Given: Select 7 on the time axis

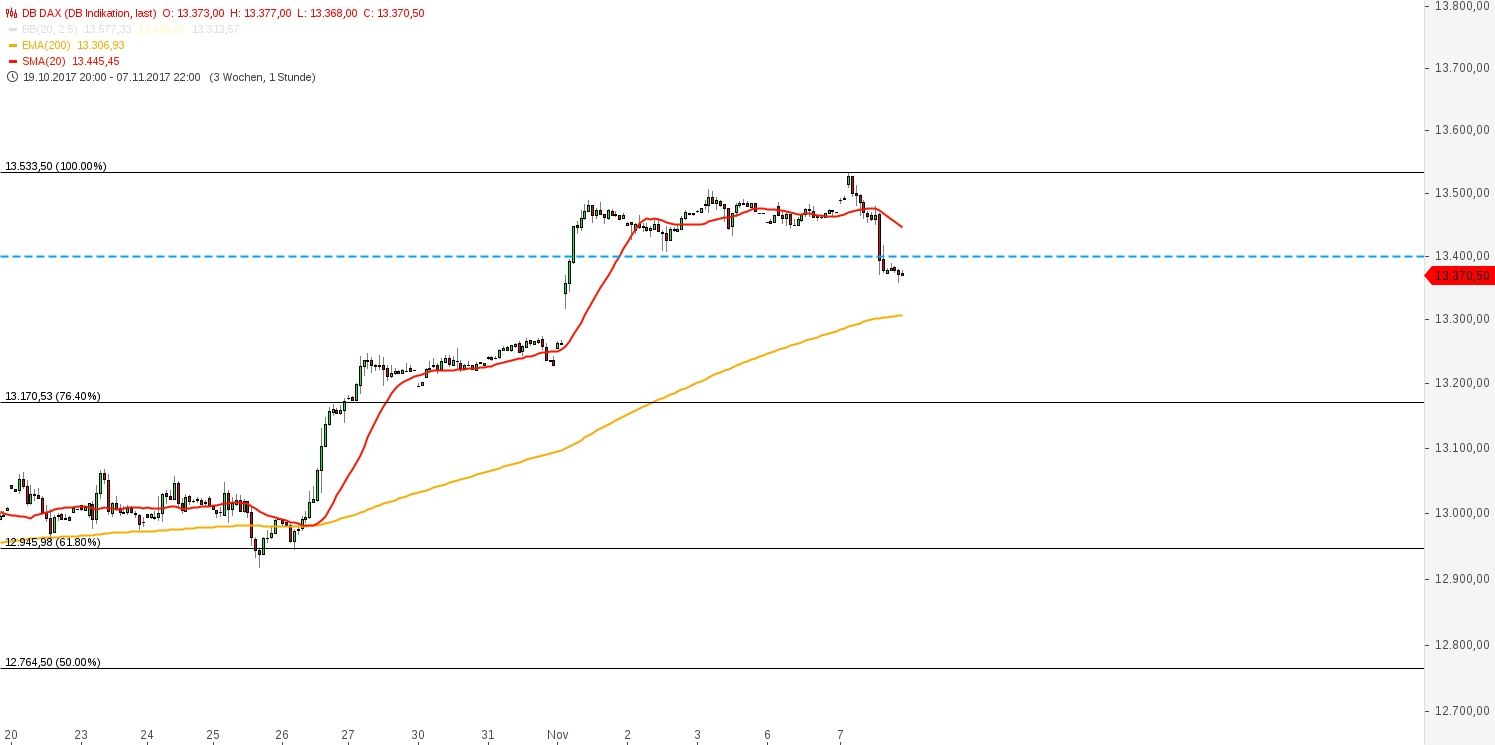Looking at the screenshot, I should coord(840,734).
